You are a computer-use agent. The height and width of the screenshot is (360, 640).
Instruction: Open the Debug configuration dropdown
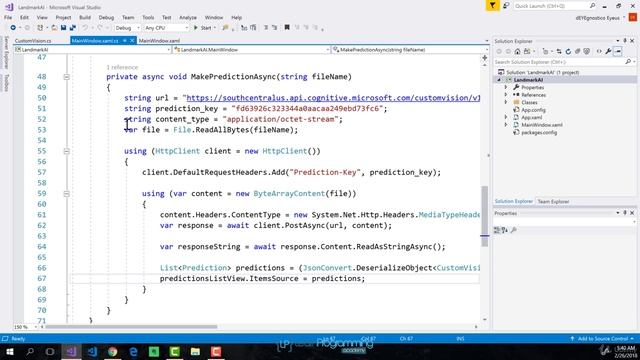(127, 28)
